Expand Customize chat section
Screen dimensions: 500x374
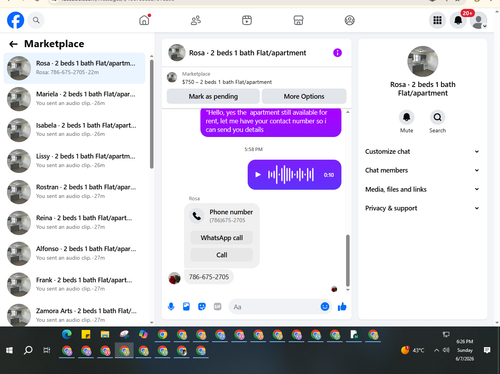coord(422,152)
